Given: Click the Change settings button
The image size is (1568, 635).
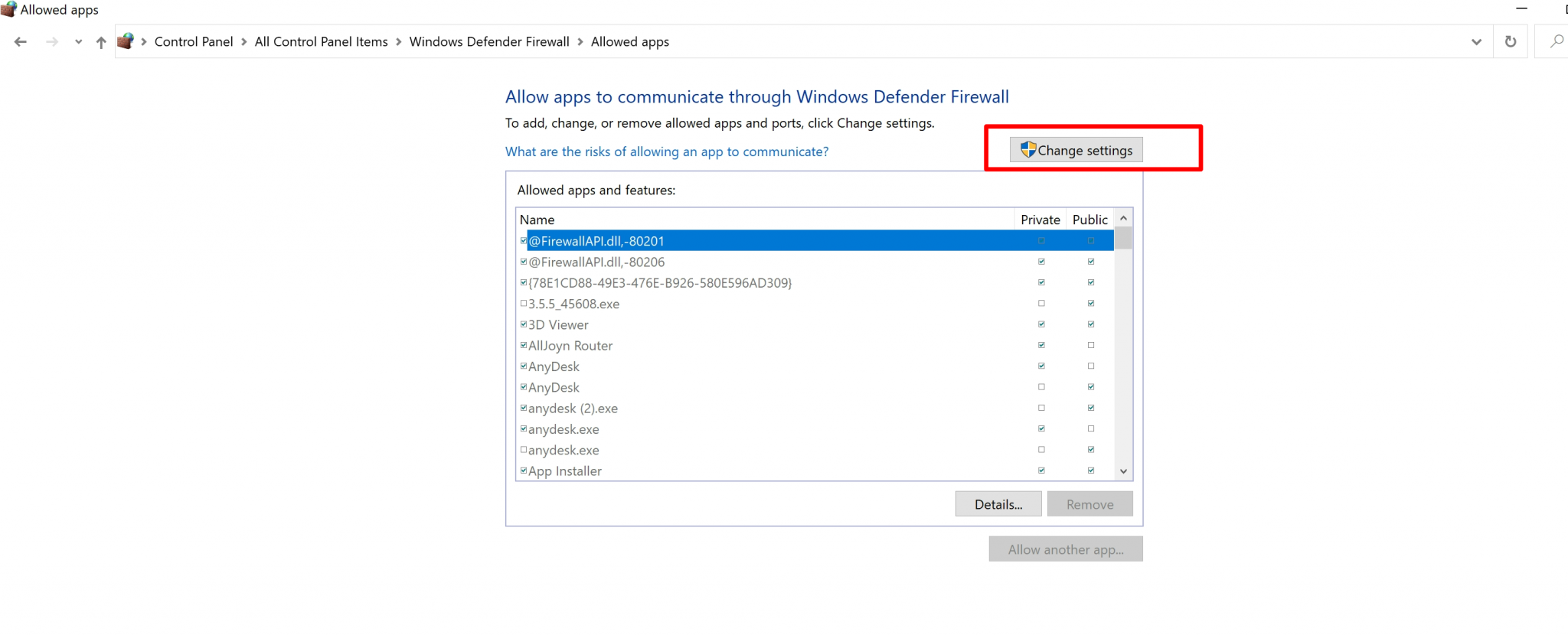Looking at the screenshot, I should pyautogui.click(x=1076, y=150).
